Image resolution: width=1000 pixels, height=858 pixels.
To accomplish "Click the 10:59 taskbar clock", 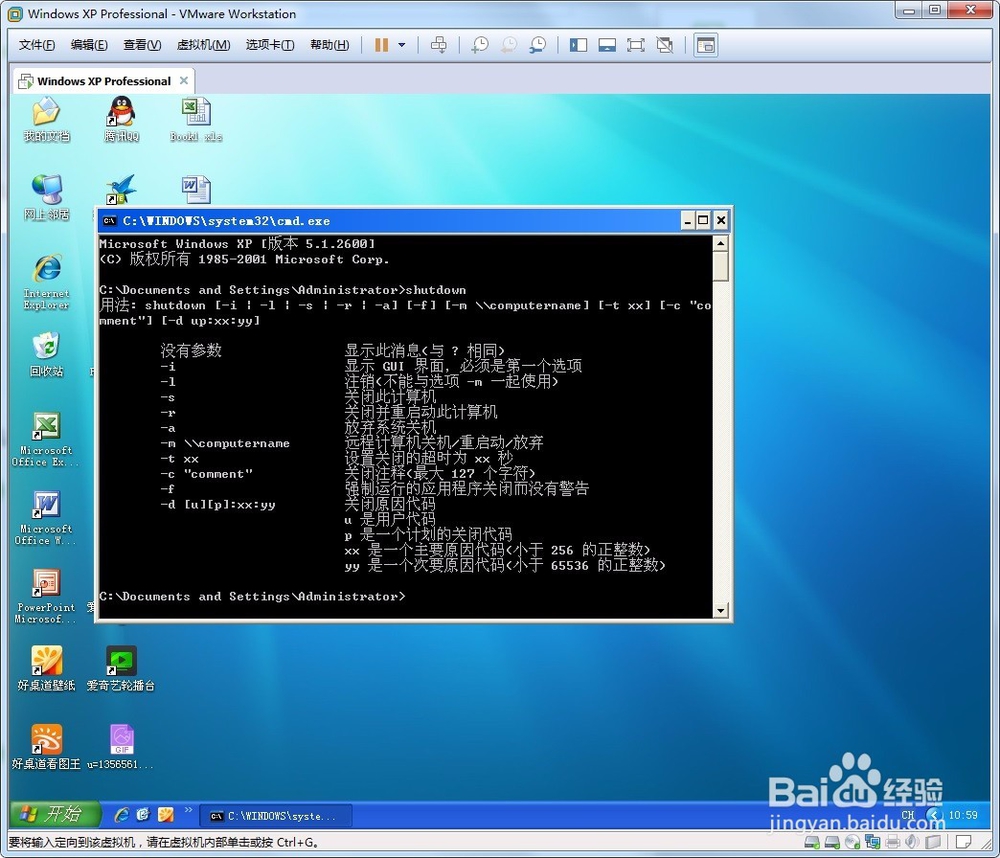I will pos(963,815).
